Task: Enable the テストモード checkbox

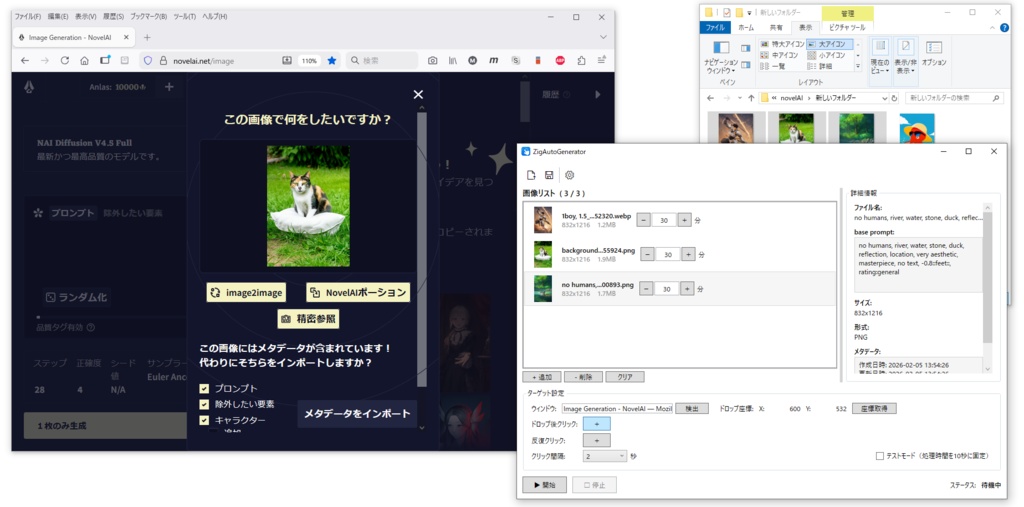Action: coord(880,456)
